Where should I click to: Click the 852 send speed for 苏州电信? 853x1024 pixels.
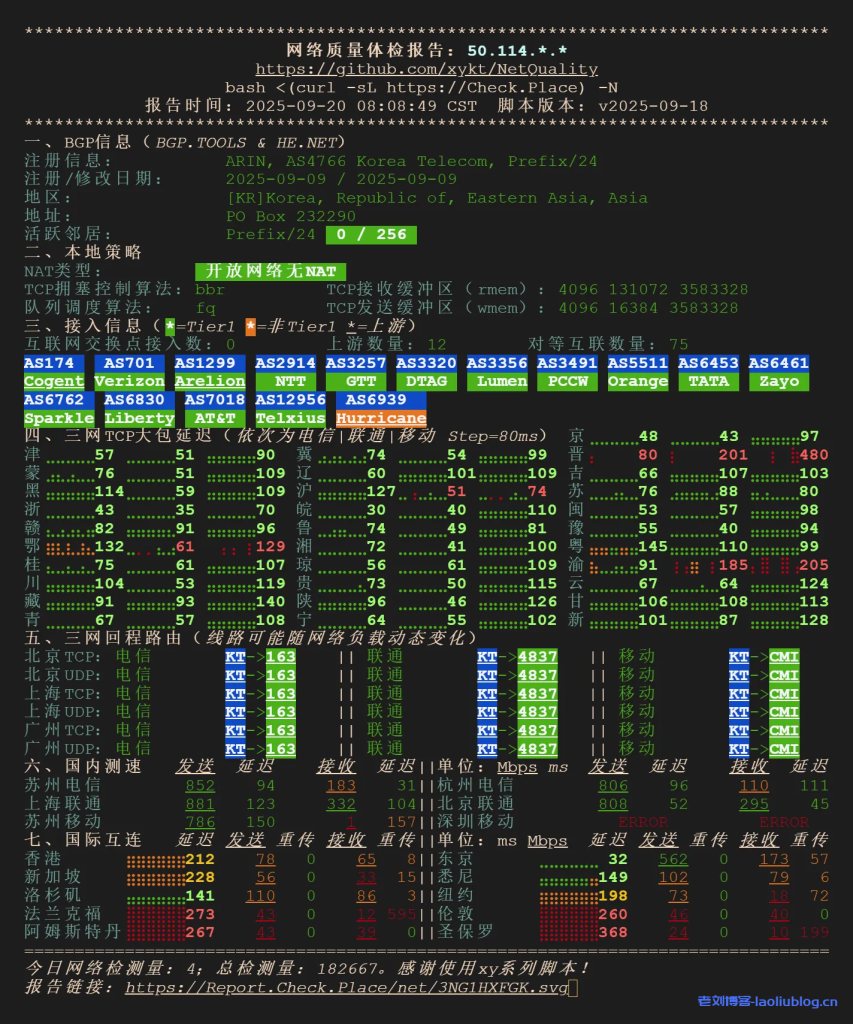click(x=200, y=785)
